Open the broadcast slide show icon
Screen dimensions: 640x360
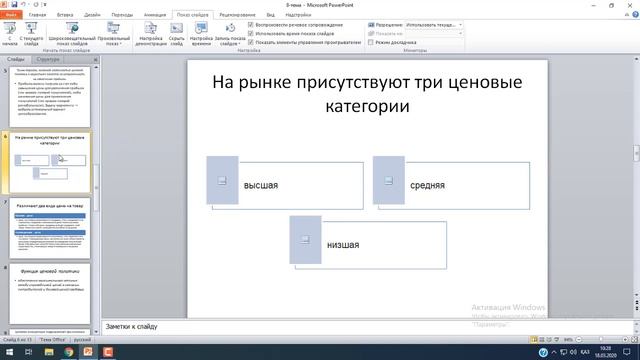pos(72,28)
